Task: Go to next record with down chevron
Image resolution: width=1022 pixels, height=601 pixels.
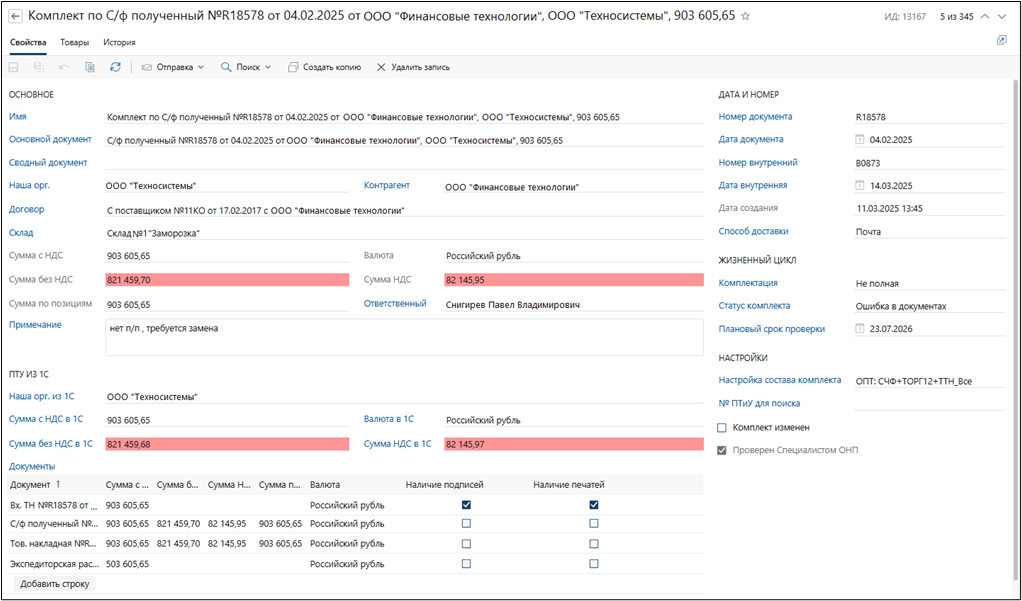Action: (1004, 17)
